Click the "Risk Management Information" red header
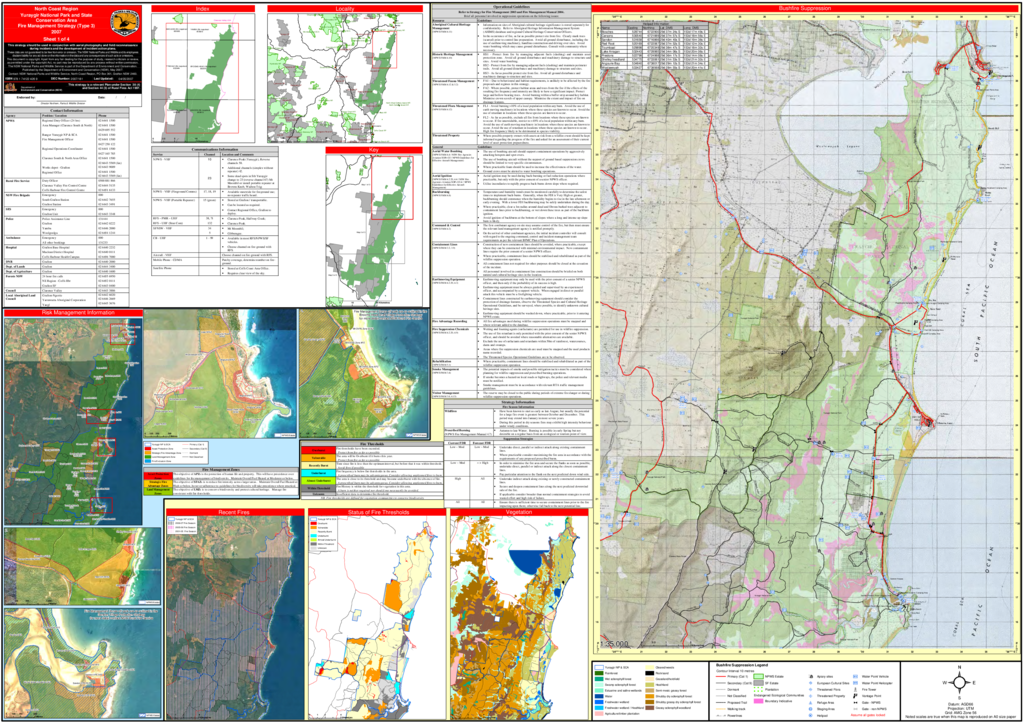 point(74,313)
